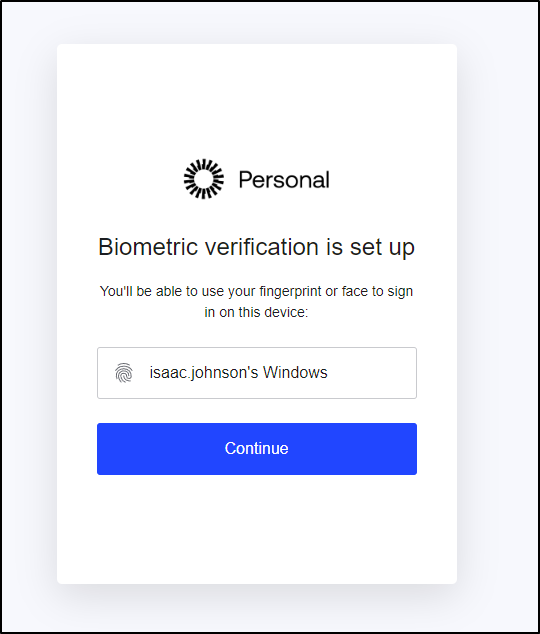540x634 pixels.
Task: Click the "isaac.johnson's Windows" label text
Action: (x=238, y=372)
